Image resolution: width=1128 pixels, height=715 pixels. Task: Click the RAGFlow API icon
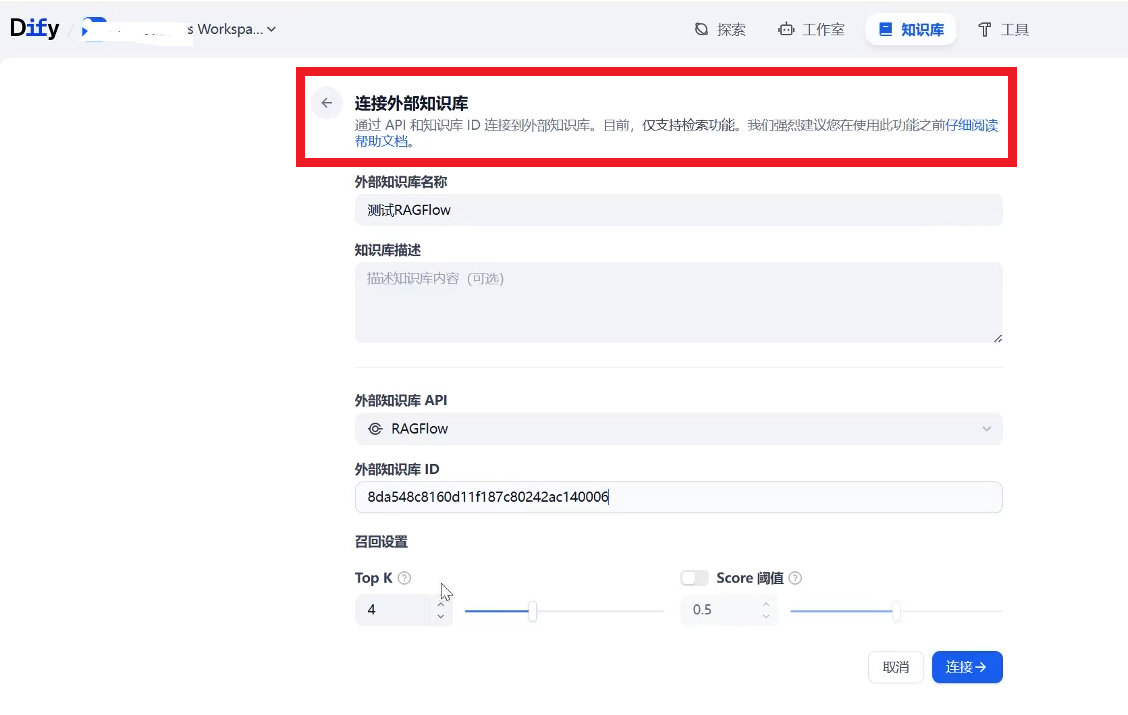375,429
